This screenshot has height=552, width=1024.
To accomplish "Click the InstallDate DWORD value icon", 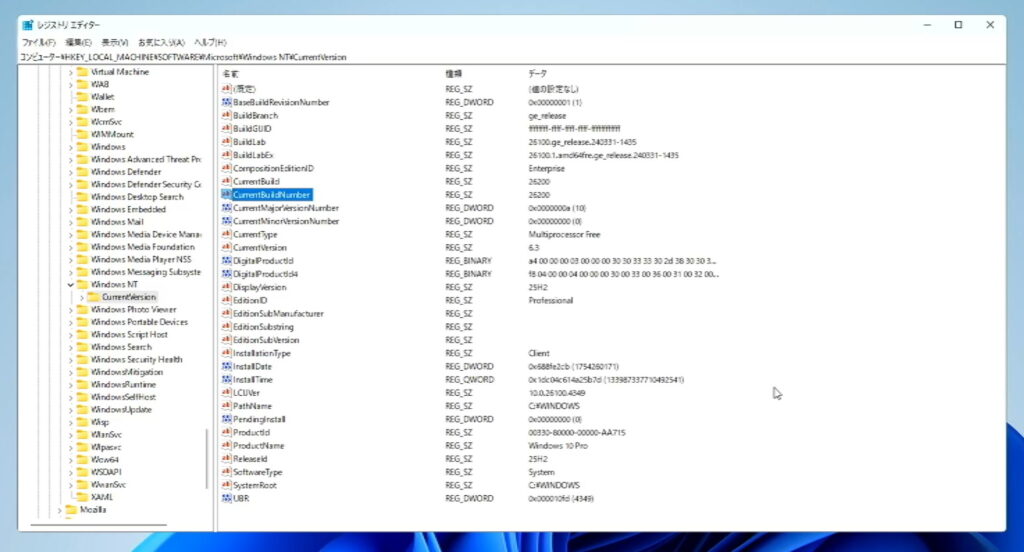I will [x=227, y=366].
